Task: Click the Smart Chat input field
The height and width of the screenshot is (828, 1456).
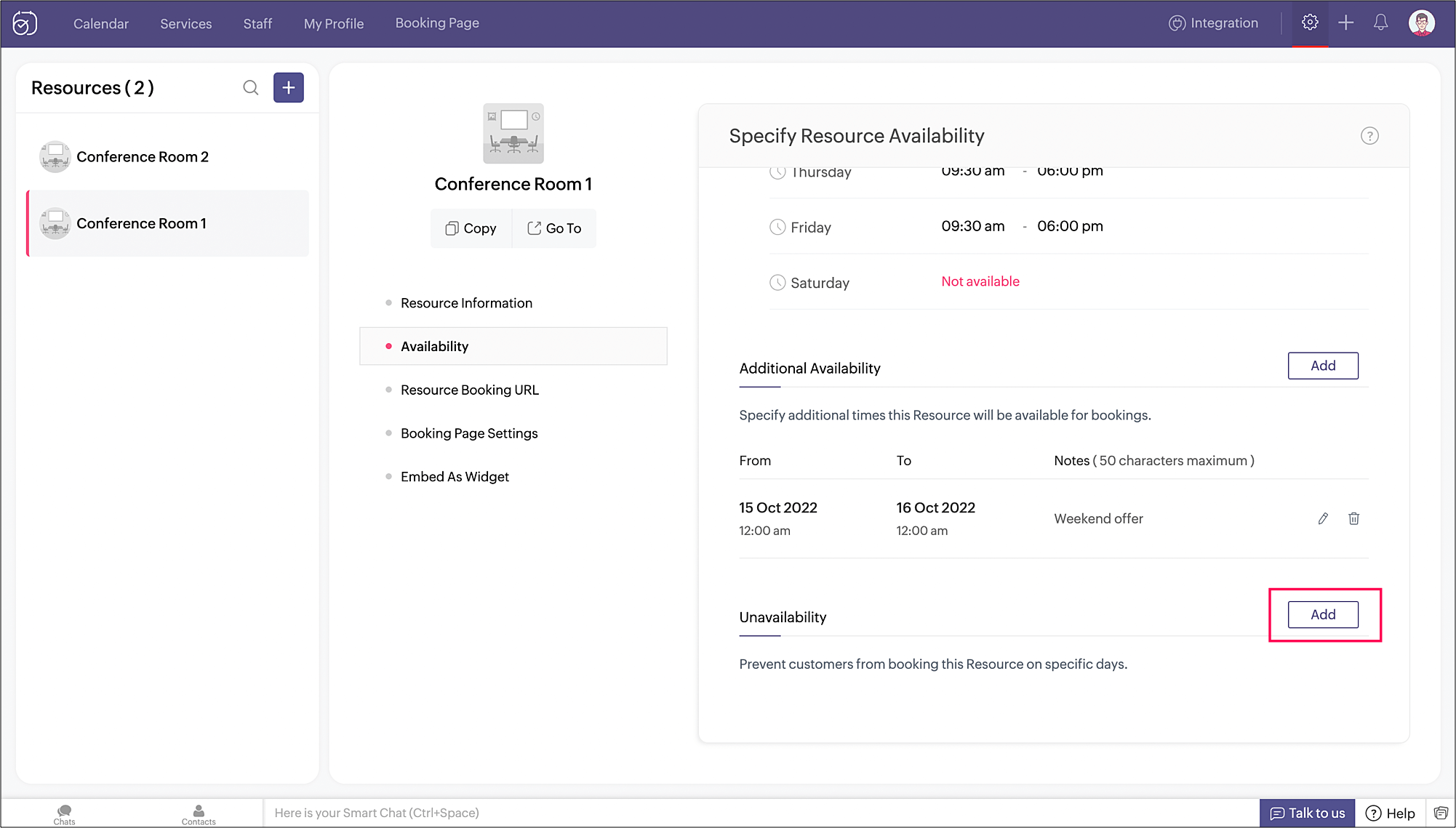Action: click(761, 813)
